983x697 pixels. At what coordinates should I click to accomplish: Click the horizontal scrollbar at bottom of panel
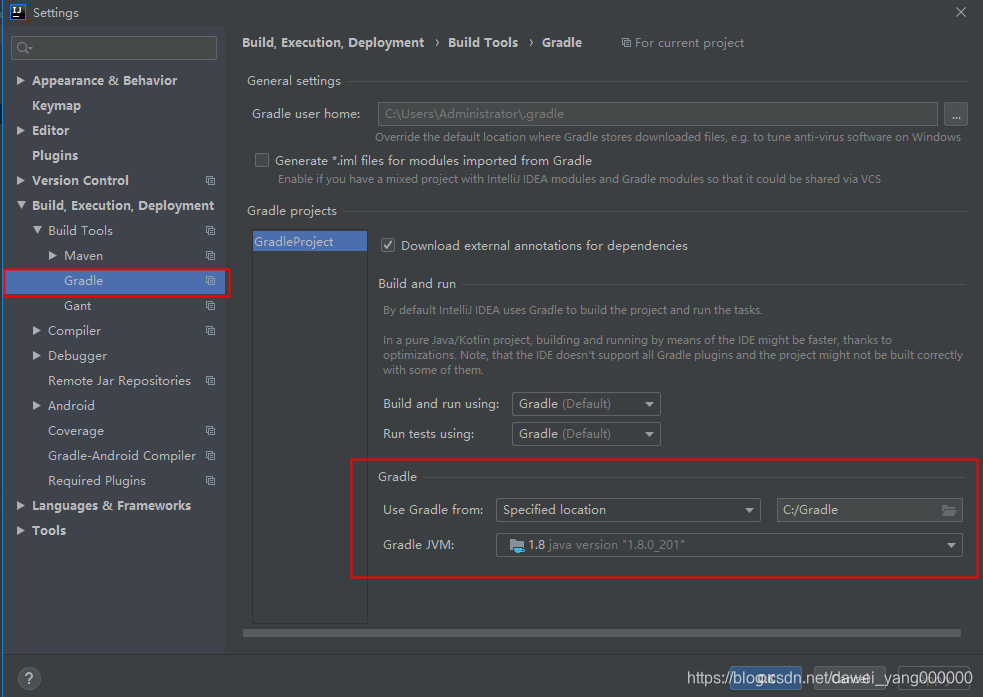602,633
